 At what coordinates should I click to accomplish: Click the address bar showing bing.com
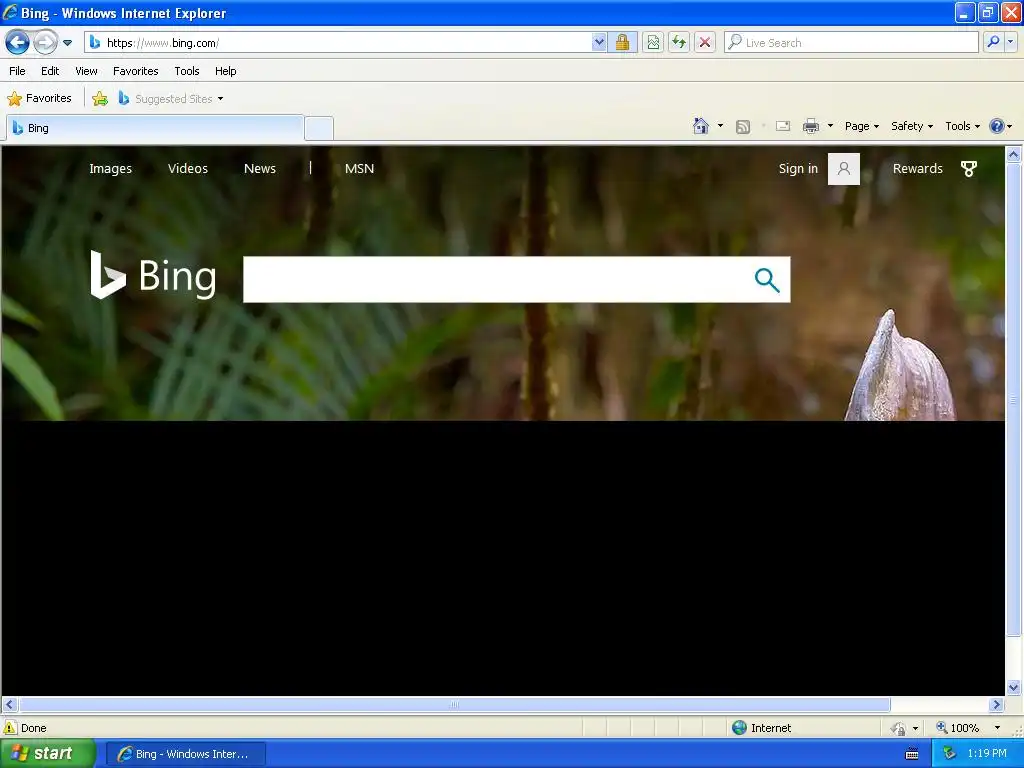click(339, 43)
